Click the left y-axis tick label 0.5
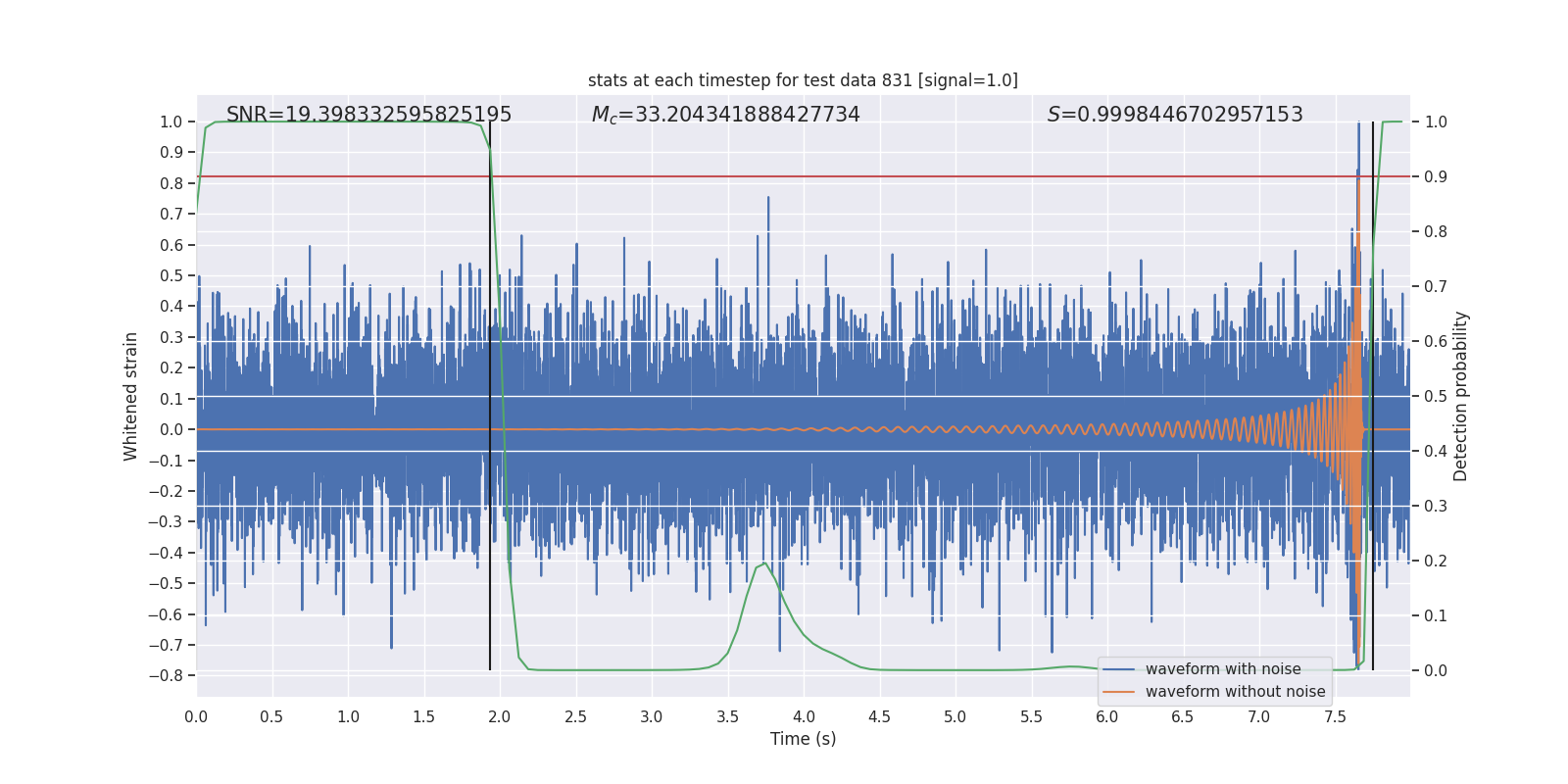The height and width of the screenshot is (784, 1568). 171,275
